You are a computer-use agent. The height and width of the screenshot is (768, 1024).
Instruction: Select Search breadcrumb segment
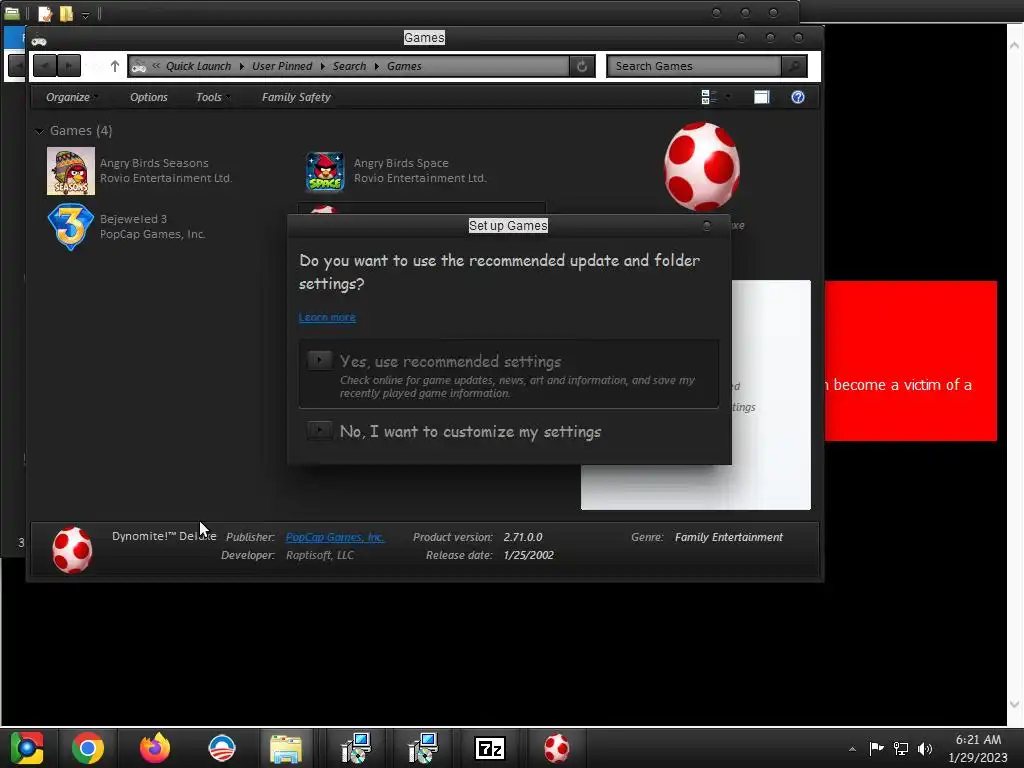349,66
